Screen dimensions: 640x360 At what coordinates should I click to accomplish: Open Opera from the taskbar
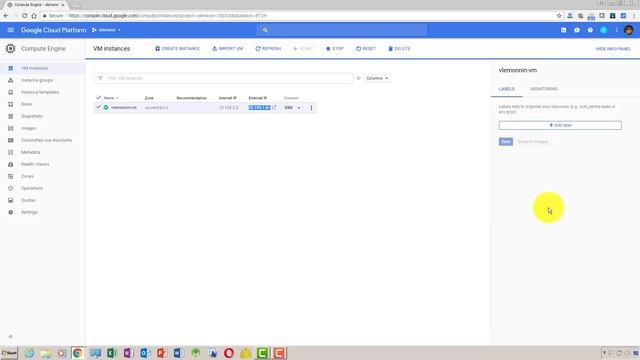[229, 353]
